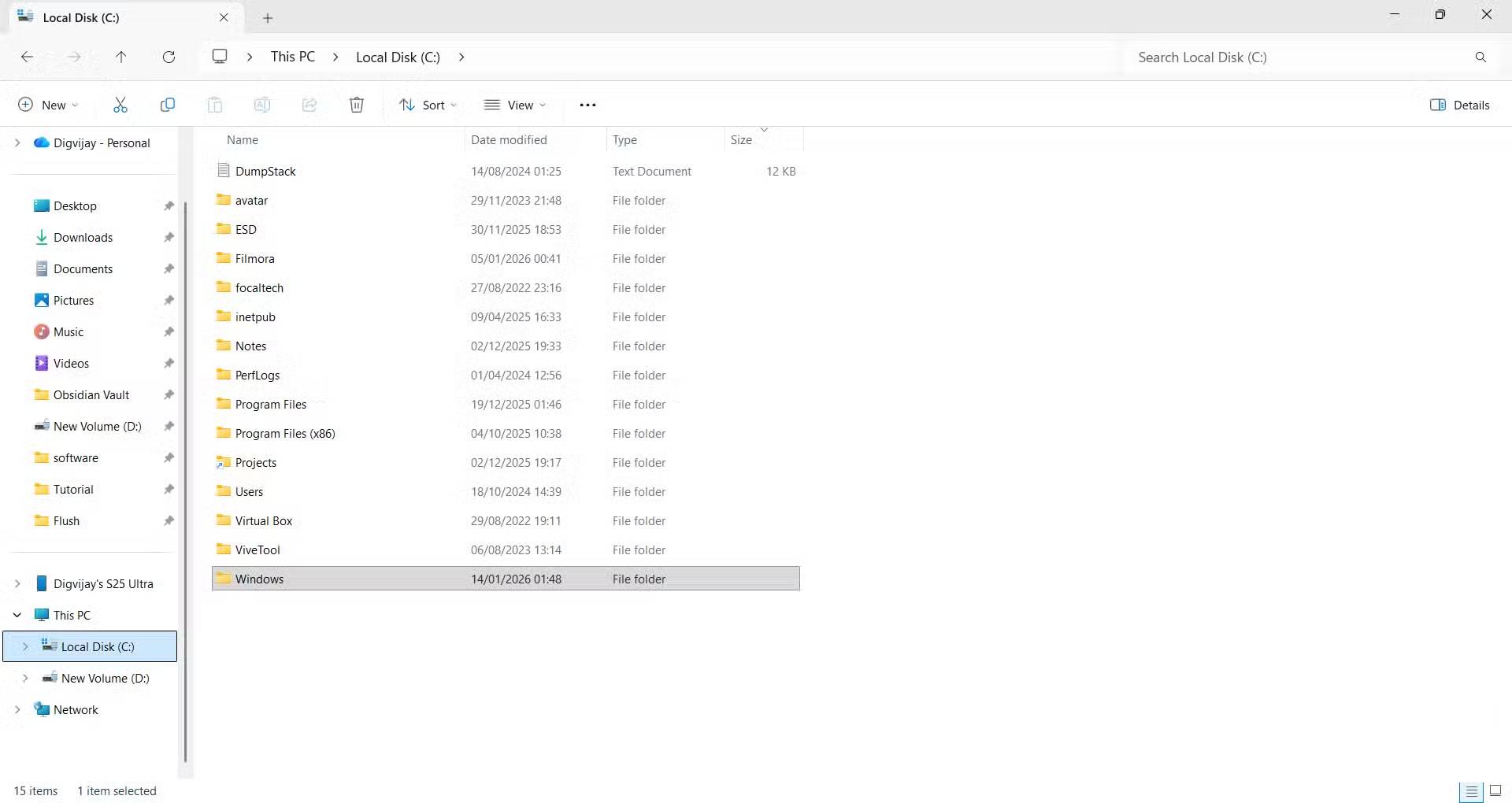Screen dimensions: 1512x803
Task: Open New Volume (D:) under This PC
Action: coord(105,679)
